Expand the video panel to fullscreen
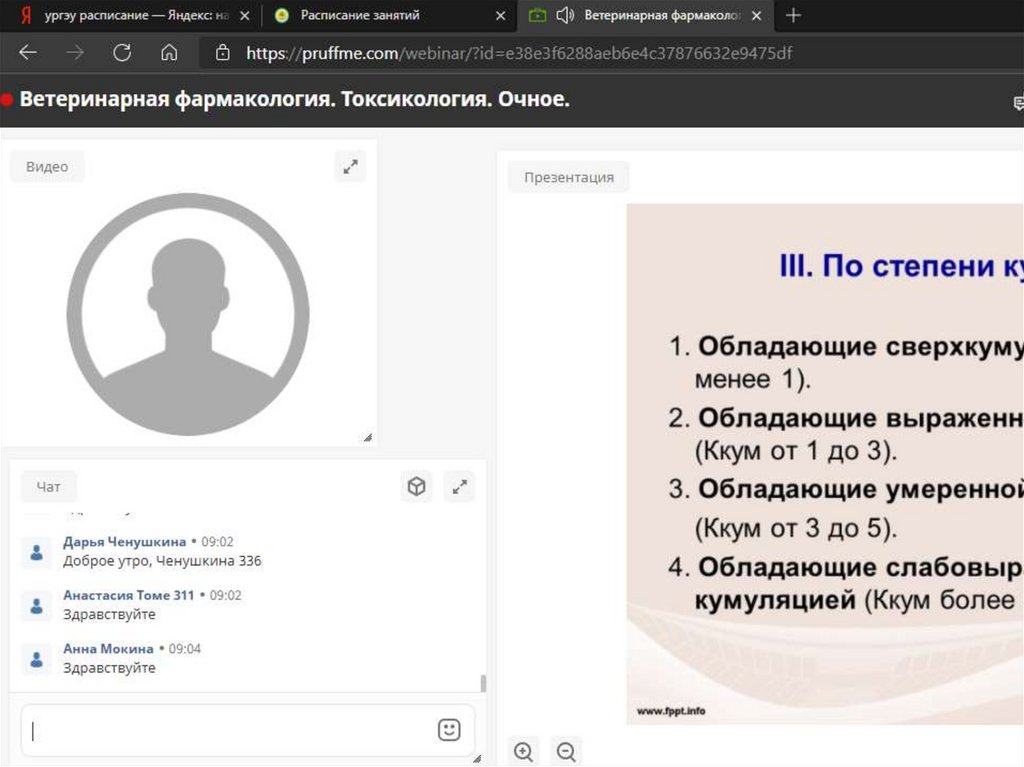The image size is (1024, 767). [350, 167]
